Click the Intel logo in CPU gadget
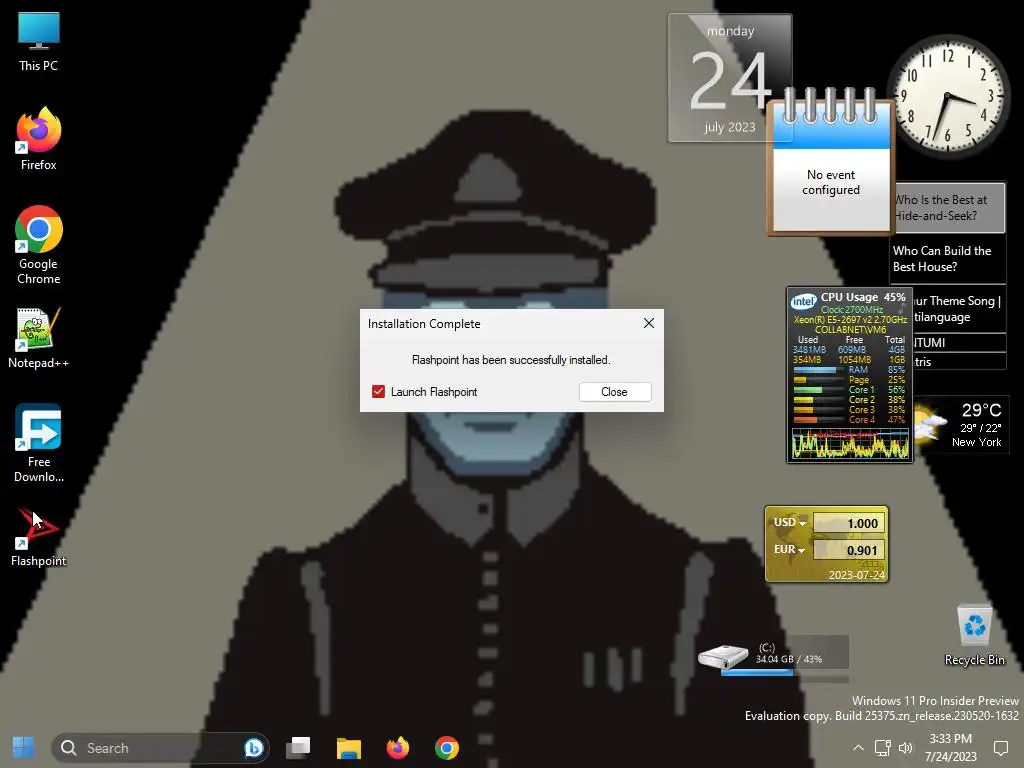1024x768 pixels. tap(803, 301)
